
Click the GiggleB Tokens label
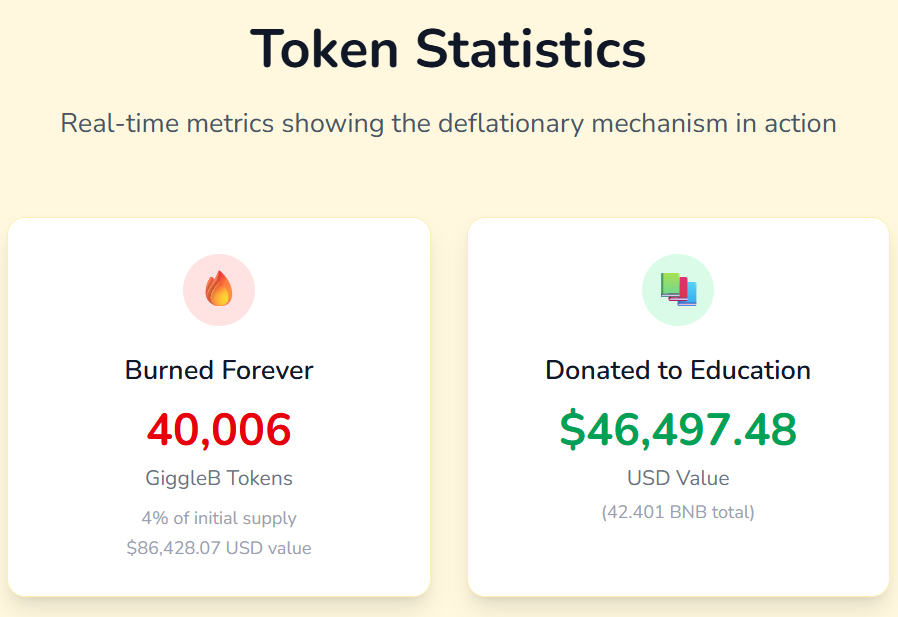click(x=219, y=478)
